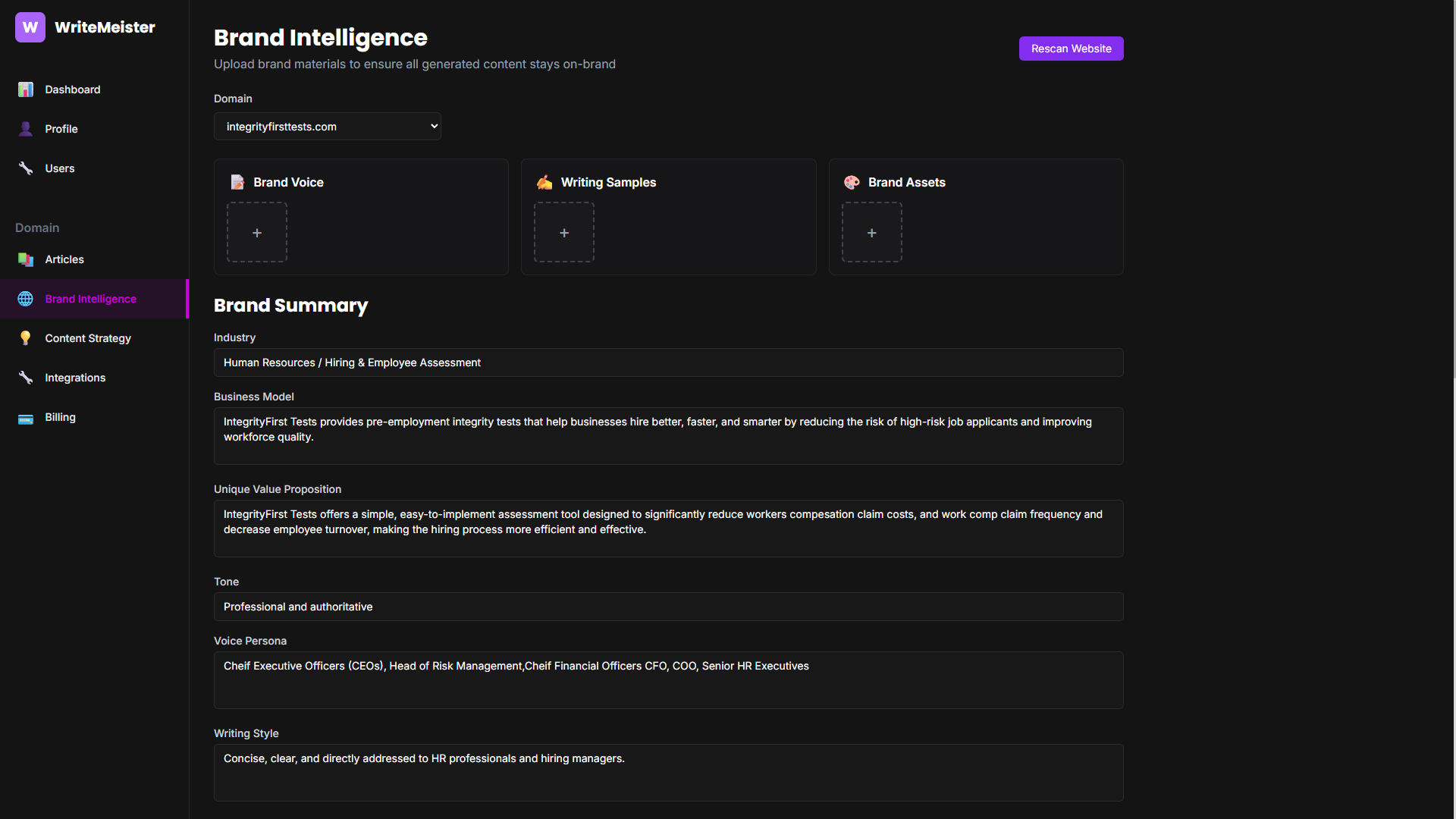Click the Writing Style text area
Viewport: 1456px width, 819px height.
668,772
